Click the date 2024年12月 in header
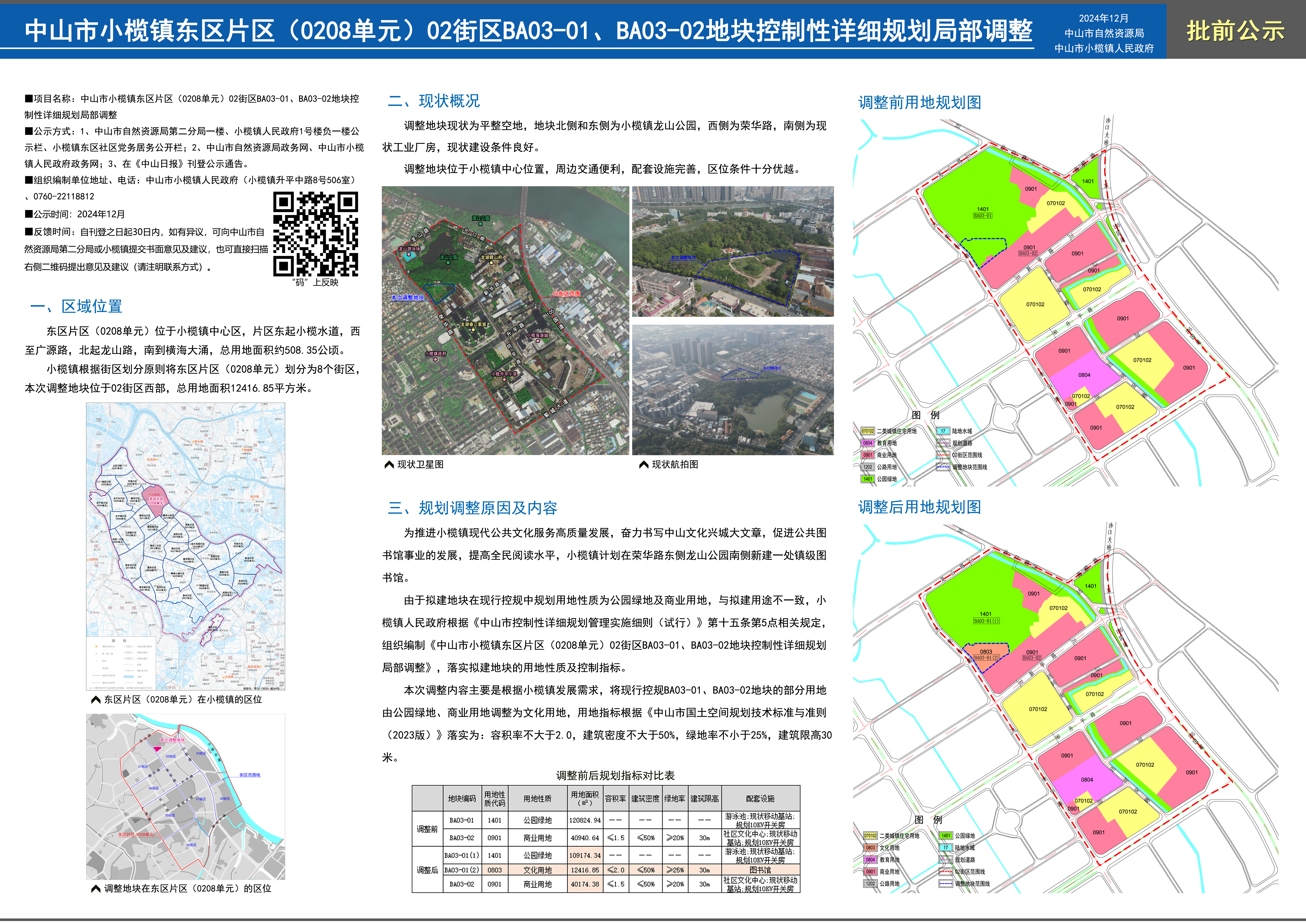Image resolution: width=1306 pixels, height=924 pixels. pyautogui.click(x=1103, y=18)
